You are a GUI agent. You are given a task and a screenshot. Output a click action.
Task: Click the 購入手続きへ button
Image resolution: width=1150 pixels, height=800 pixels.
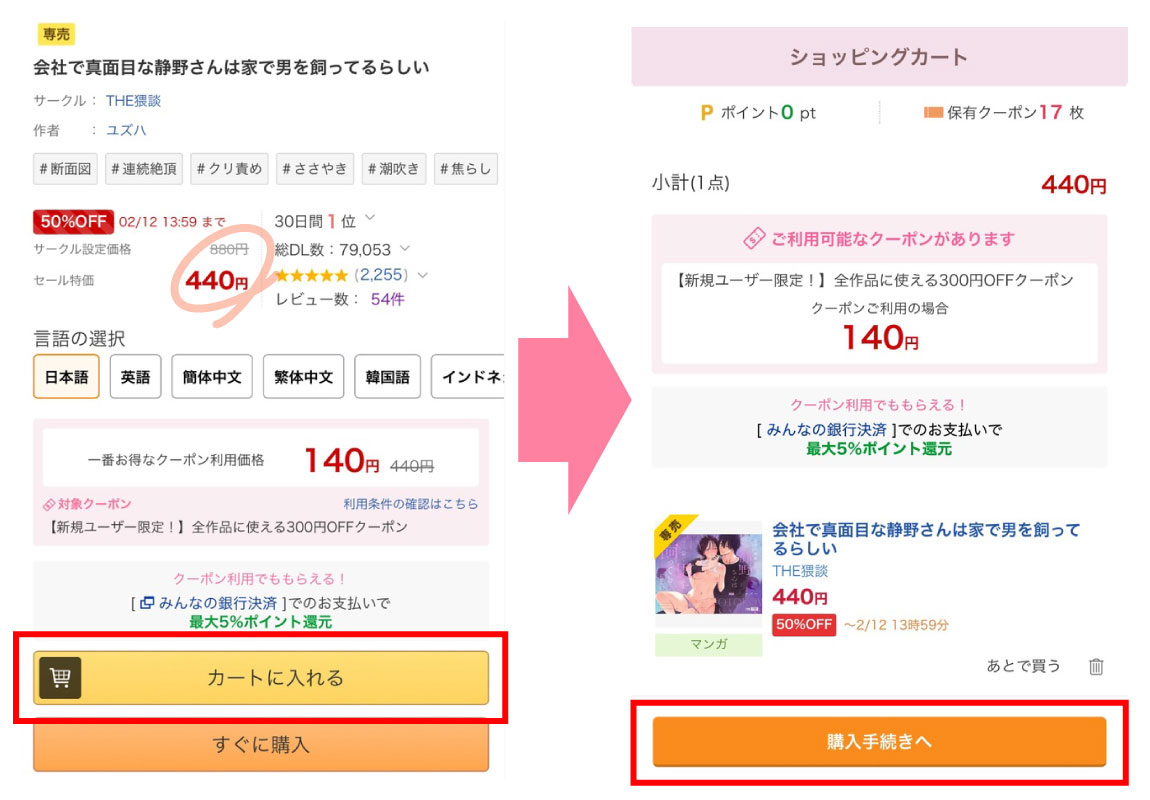click(879, 742)
